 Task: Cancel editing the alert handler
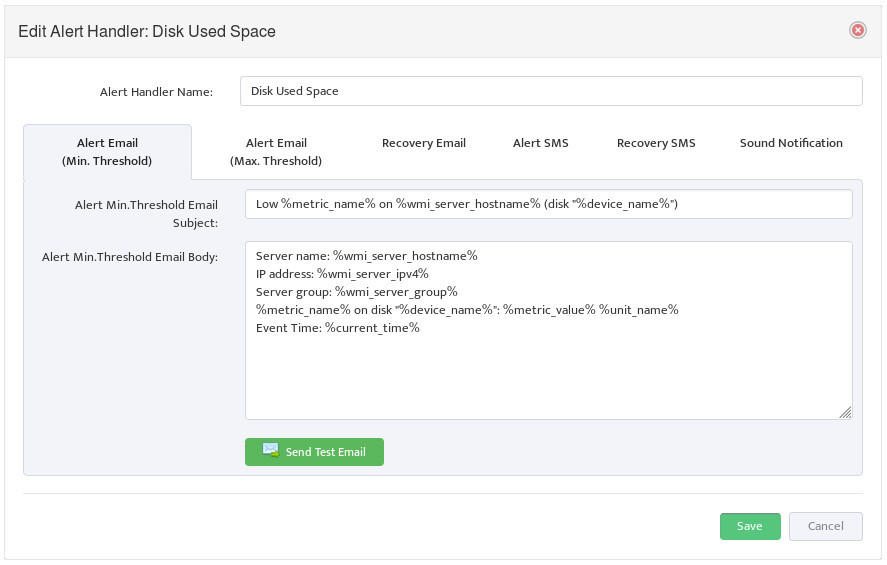pyautogui.click(x=825, y=526)
